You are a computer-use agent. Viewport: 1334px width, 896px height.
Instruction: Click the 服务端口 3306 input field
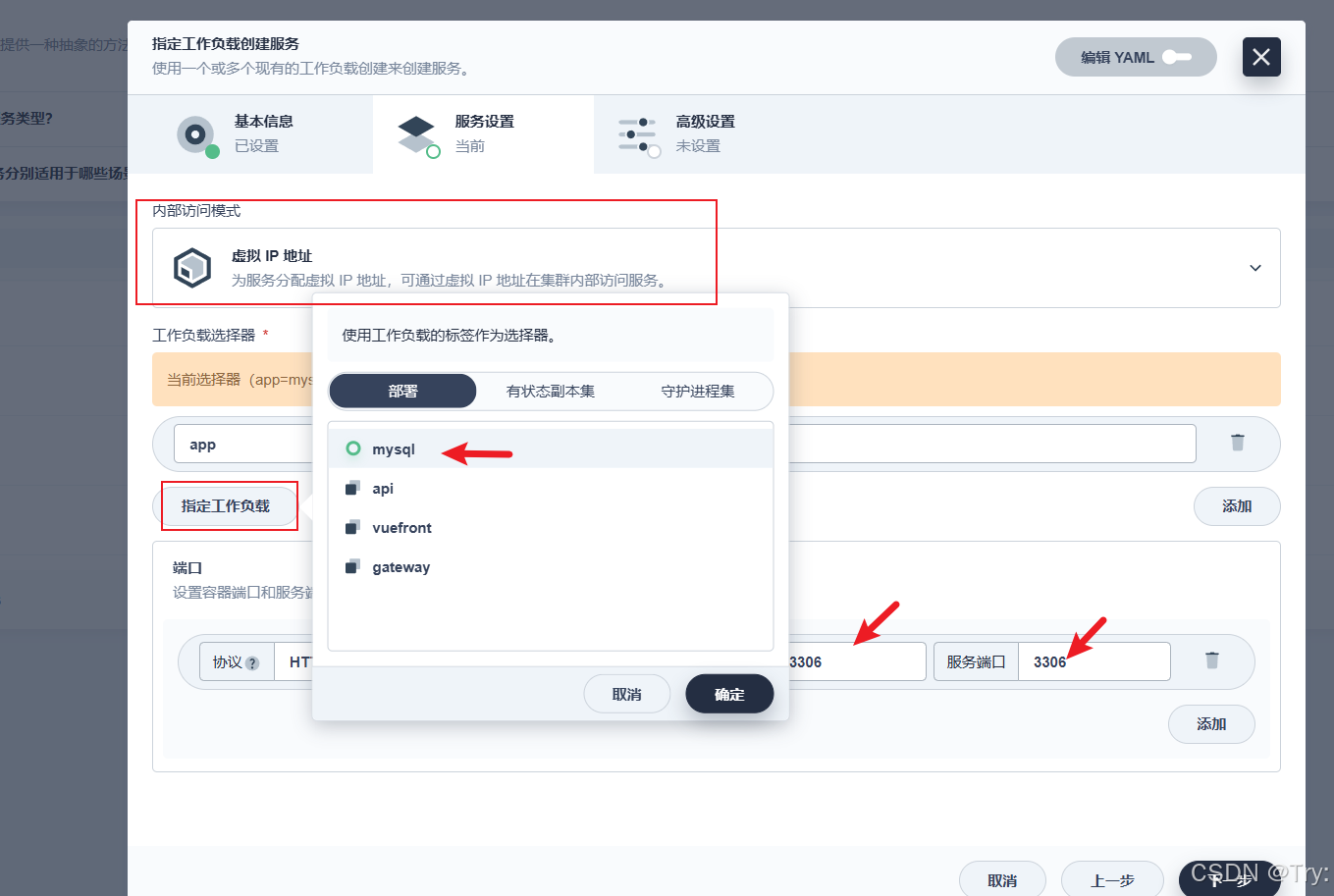1094,661
